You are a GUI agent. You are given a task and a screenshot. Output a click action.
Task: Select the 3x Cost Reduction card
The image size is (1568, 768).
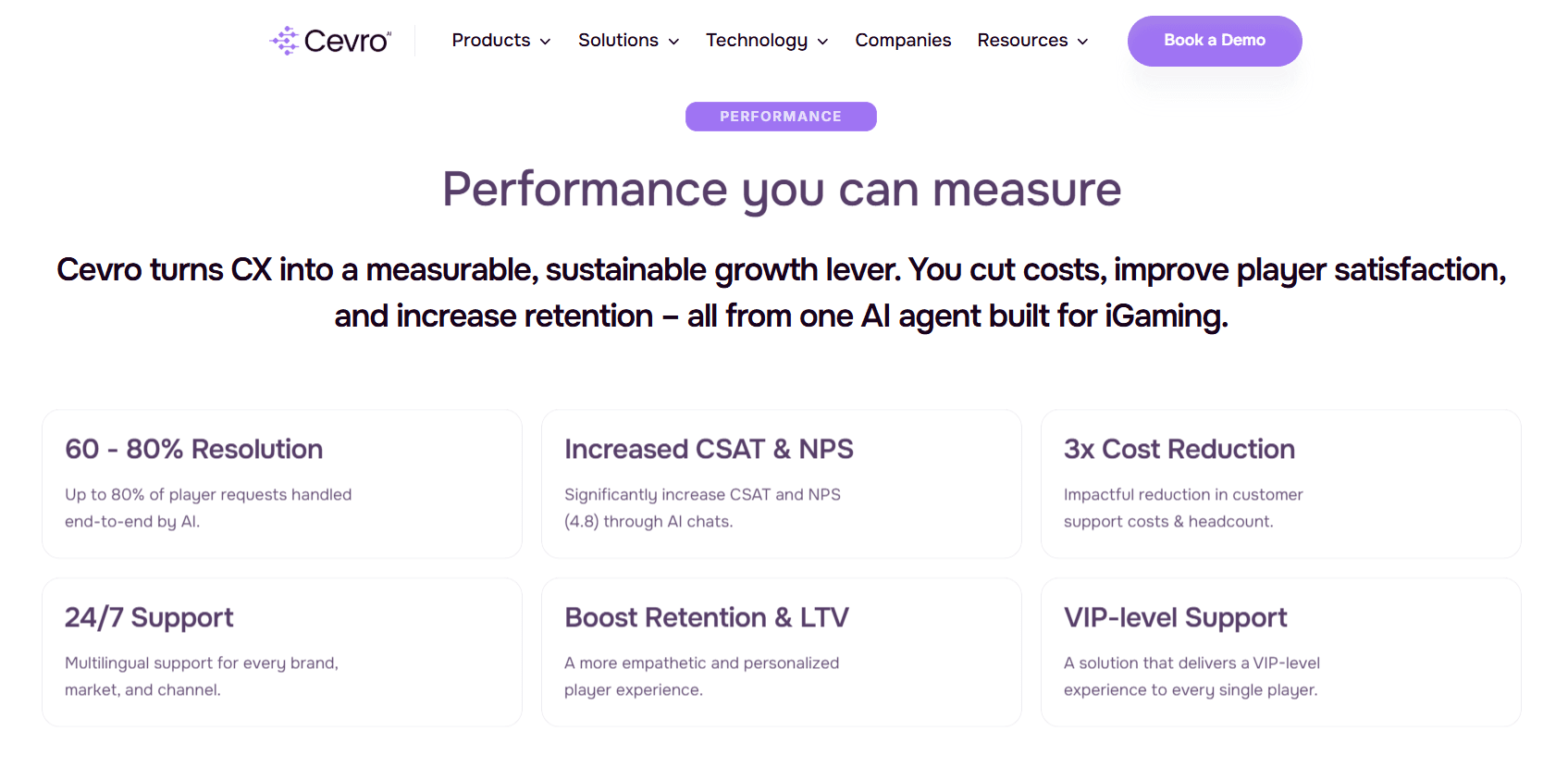pos(1281,484)
